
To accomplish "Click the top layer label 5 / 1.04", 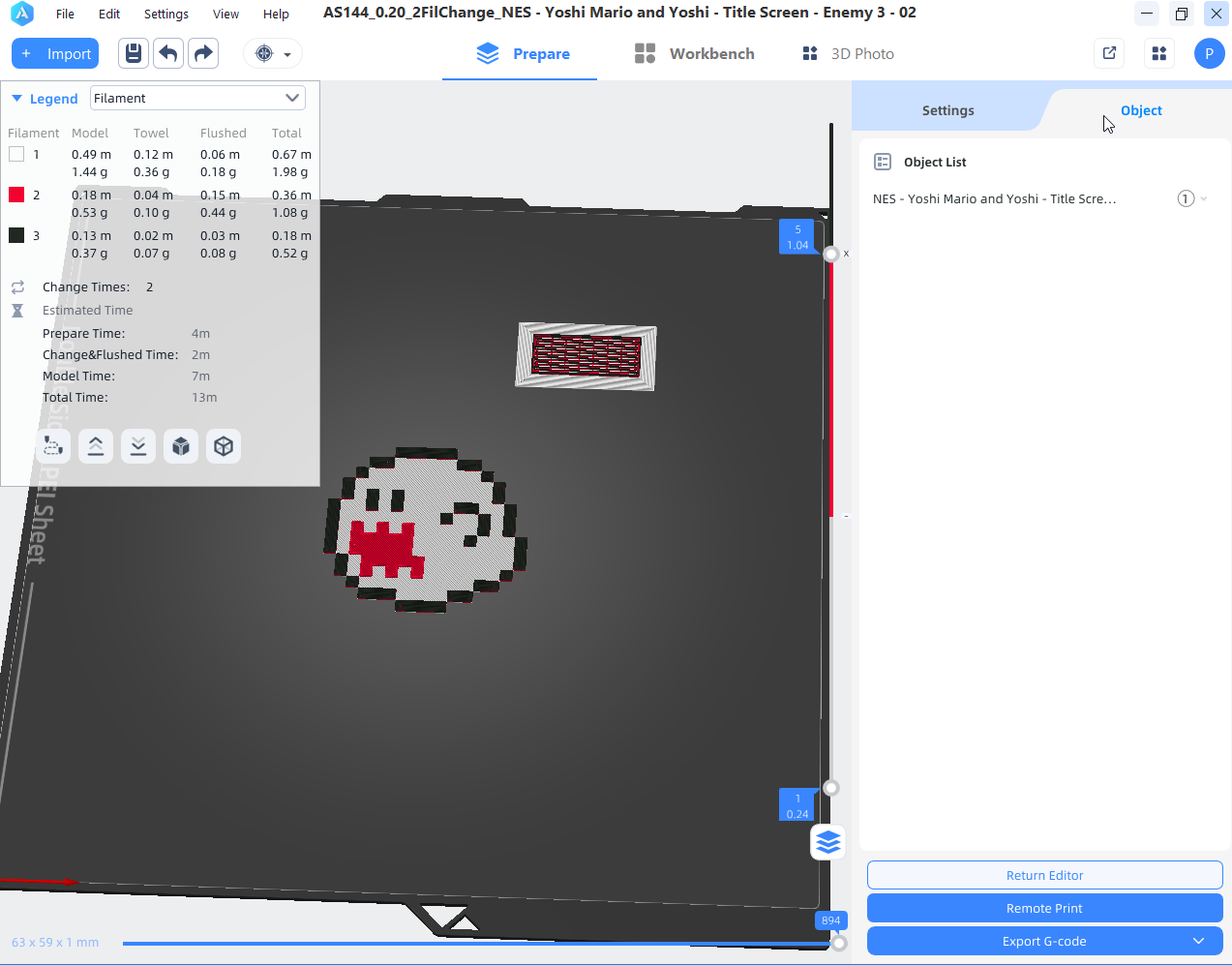I will (x=797, y=237).
